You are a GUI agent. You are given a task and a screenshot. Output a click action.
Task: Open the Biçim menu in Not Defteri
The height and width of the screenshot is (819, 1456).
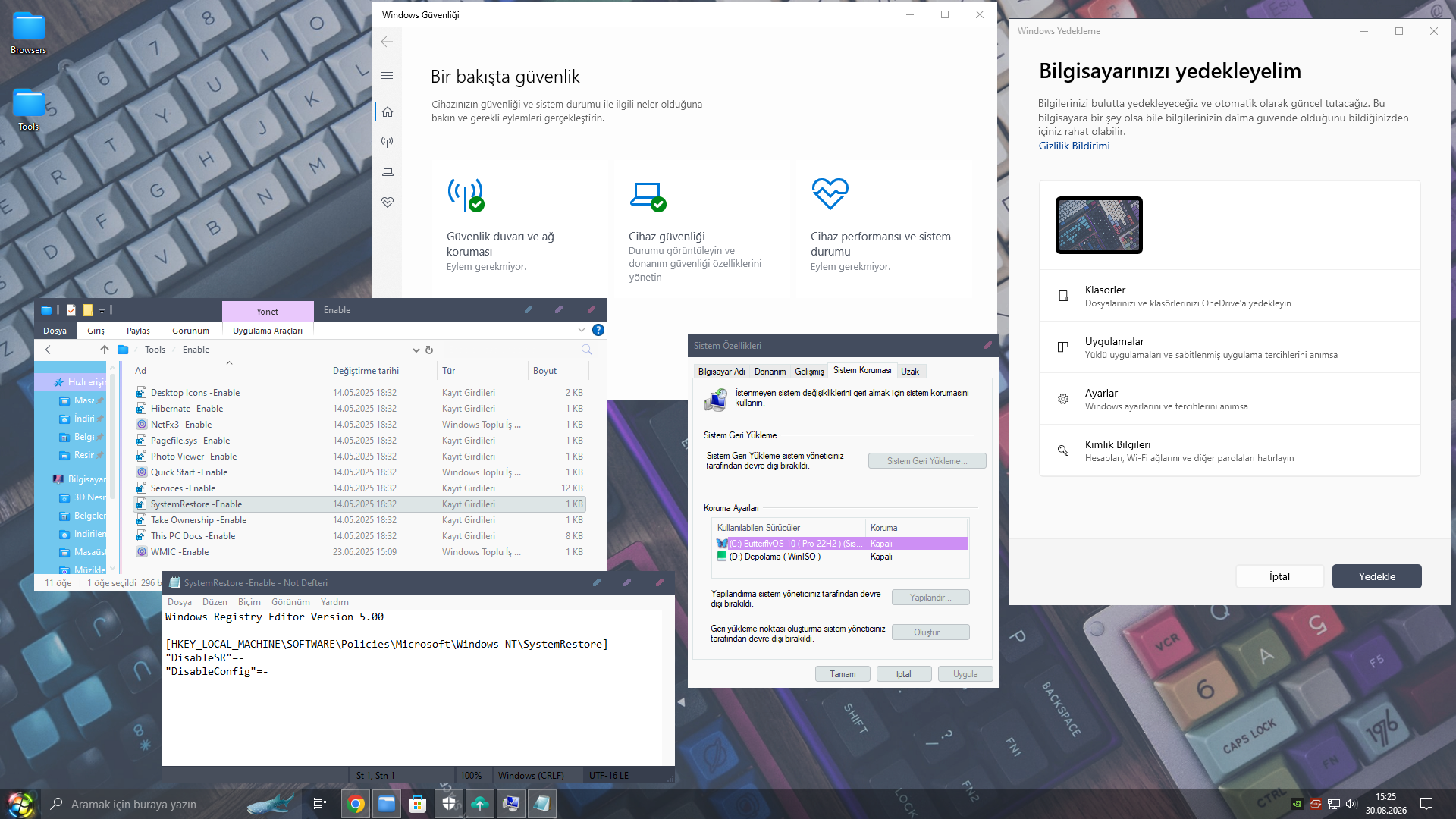[249, 602]
